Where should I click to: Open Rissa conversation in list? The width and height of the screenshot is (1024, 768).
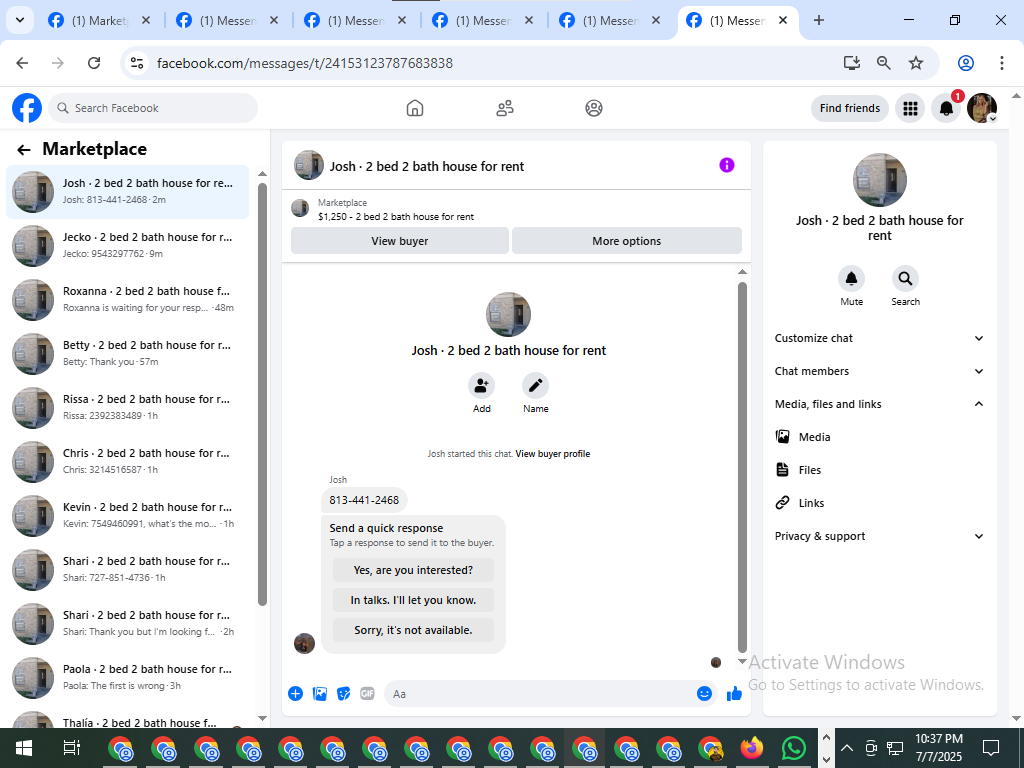(127, 408)
